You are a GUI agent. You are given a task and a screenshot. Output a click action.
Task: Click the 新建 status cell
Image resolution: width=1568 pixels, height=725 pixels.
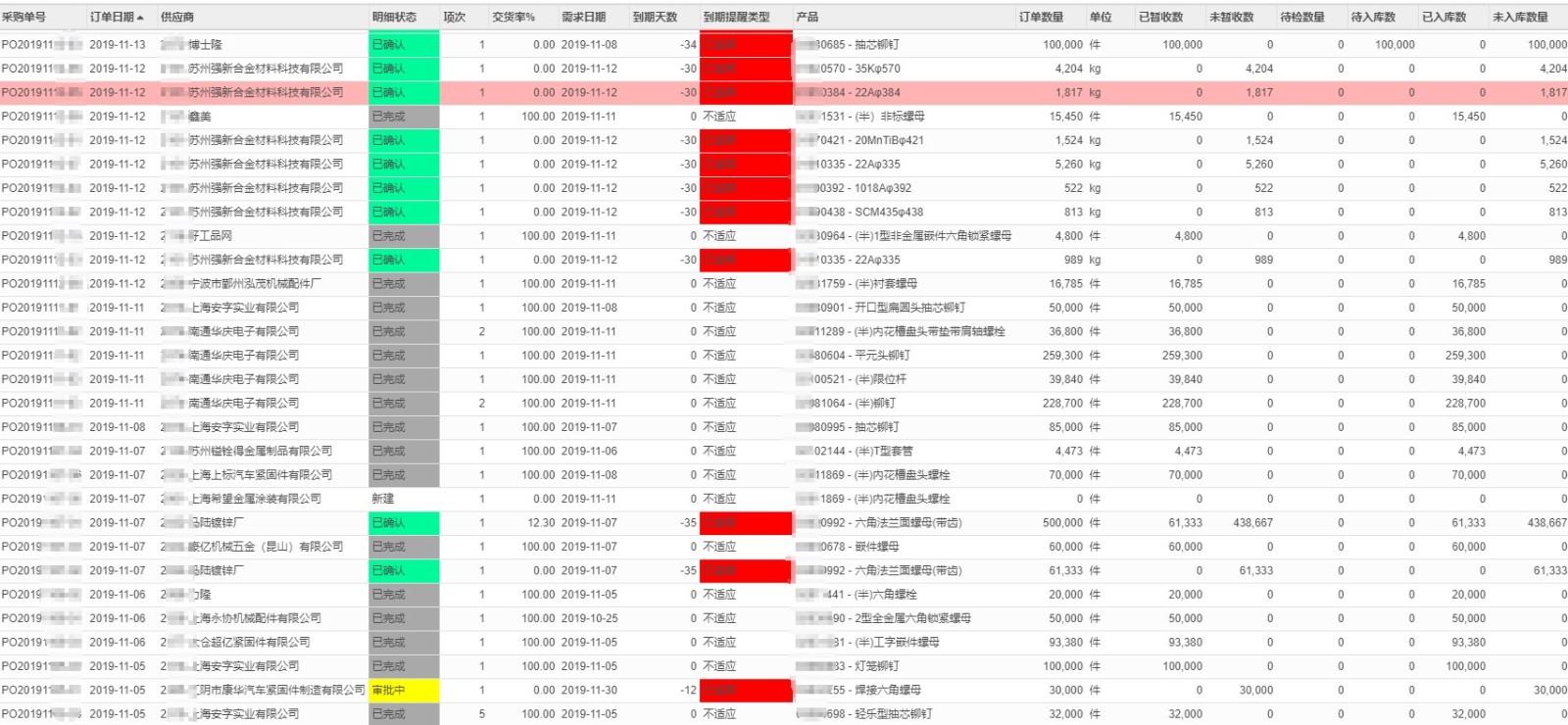403,499
